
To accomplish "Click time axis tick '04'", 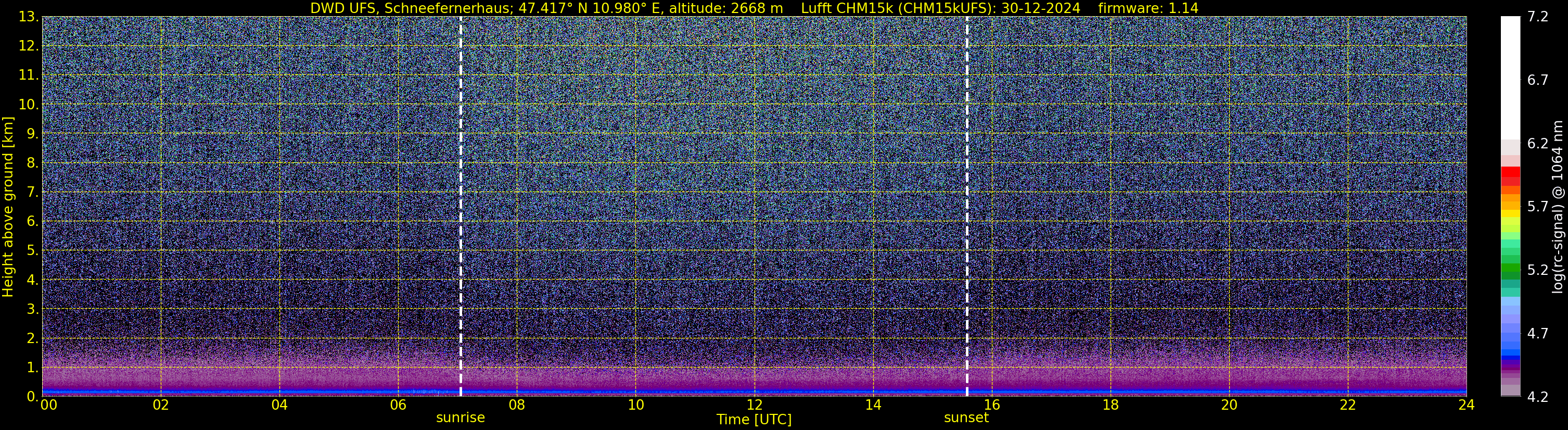I will (279, 405).
